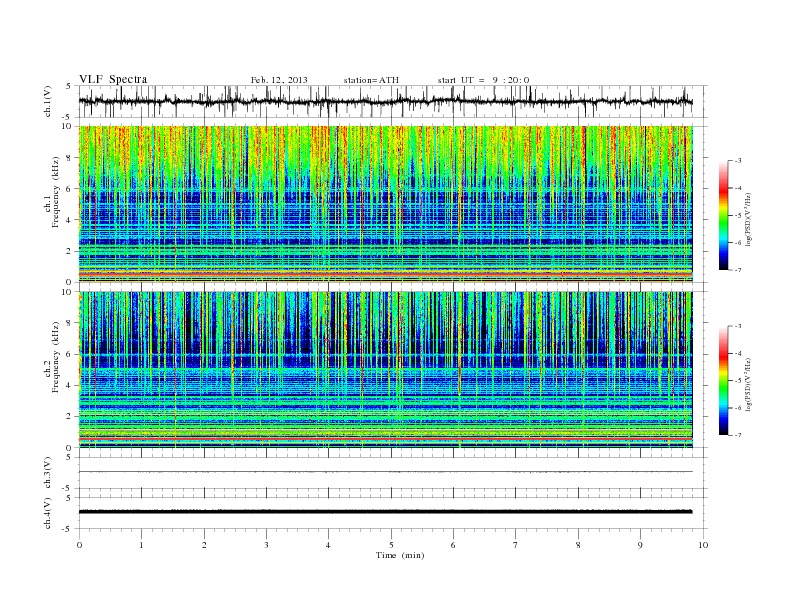Screen dimensions: 792x612
Task: Click the "4" kHz tick of ch.1 spectrogram
Action: point(69,220)
